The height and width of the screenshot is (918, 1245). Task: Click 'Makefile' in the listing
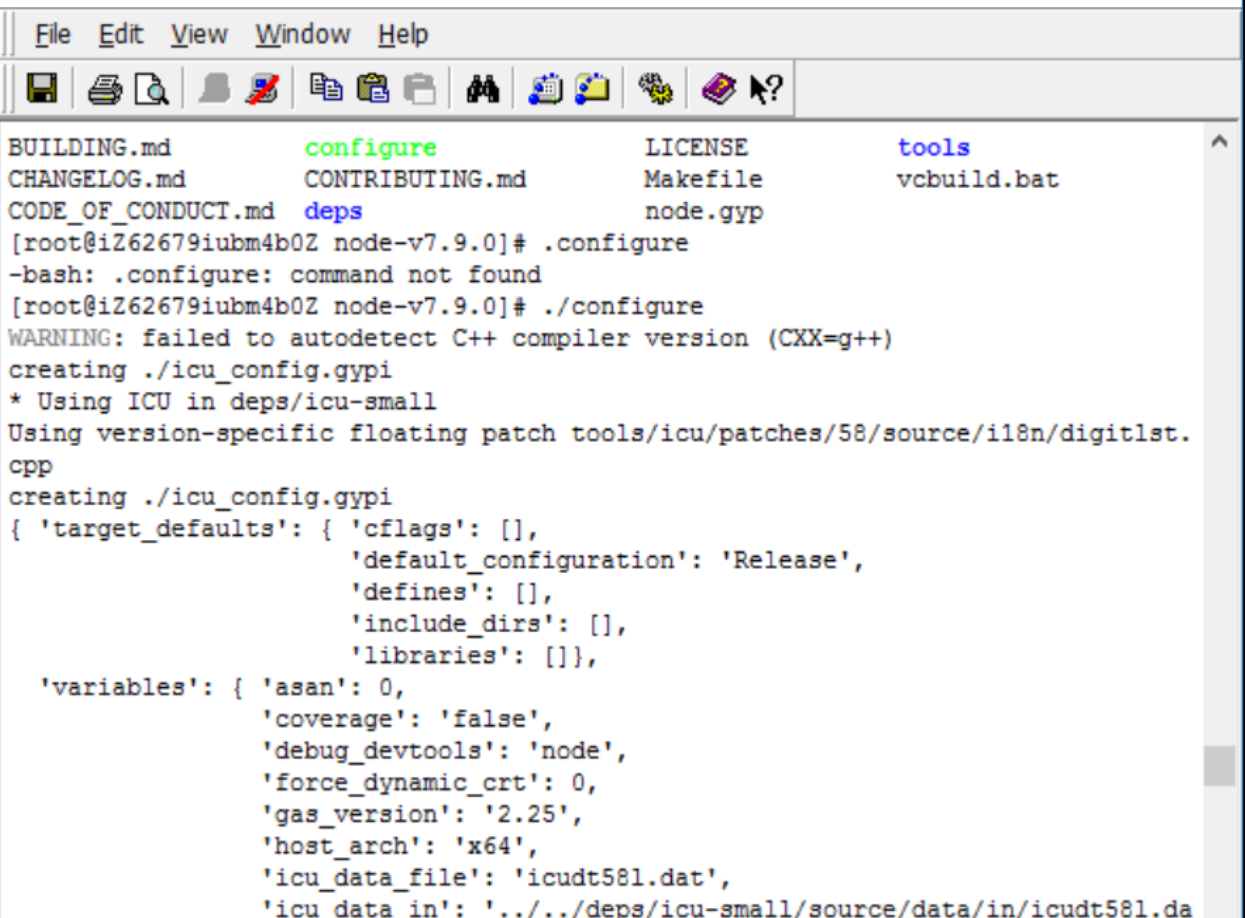704,180
